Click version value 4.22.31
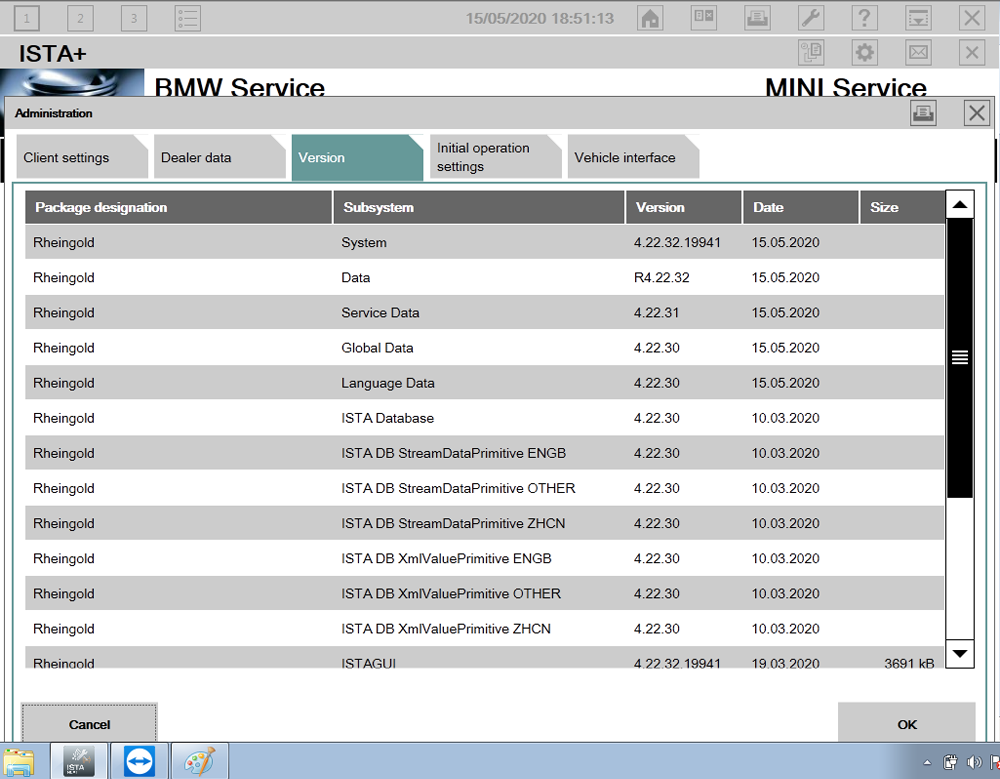1000x779 pixels. (656, 313)
